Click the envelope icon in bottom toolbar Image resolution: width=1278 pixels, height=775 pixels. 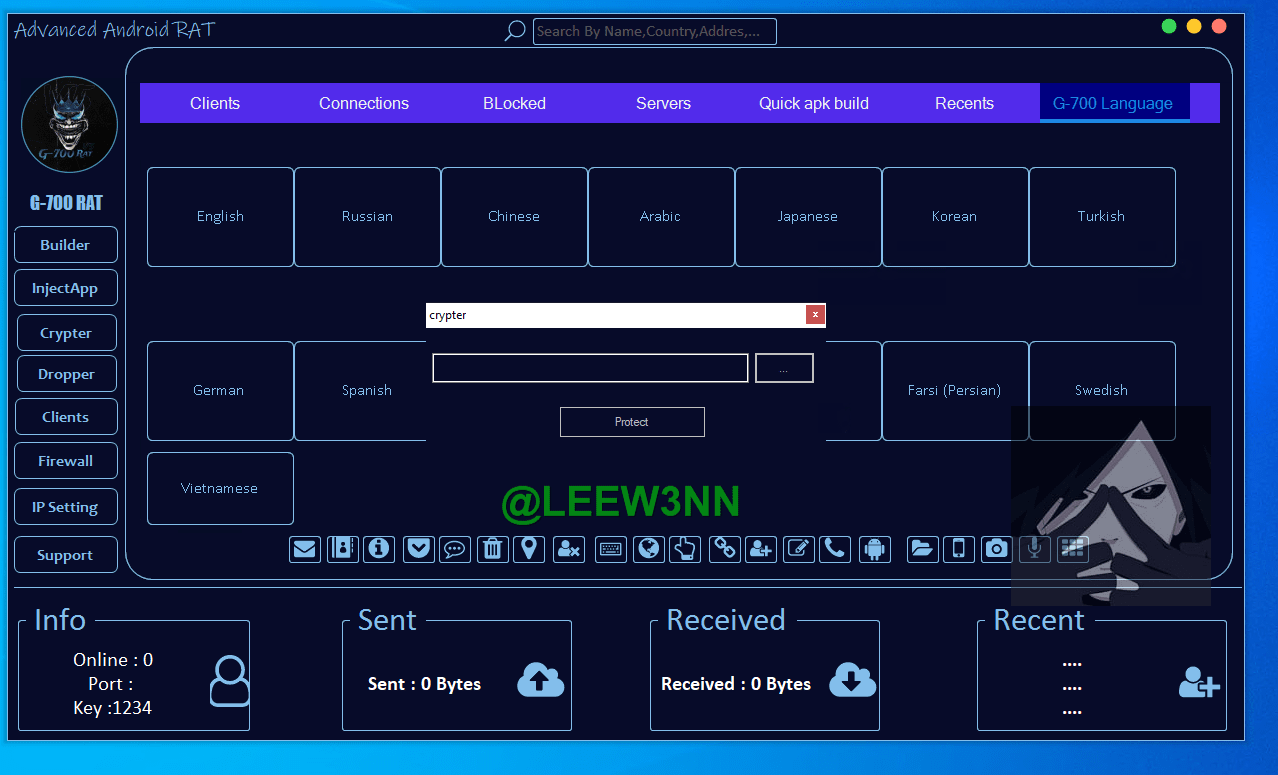pyautogui.click(x=305, y=549)
